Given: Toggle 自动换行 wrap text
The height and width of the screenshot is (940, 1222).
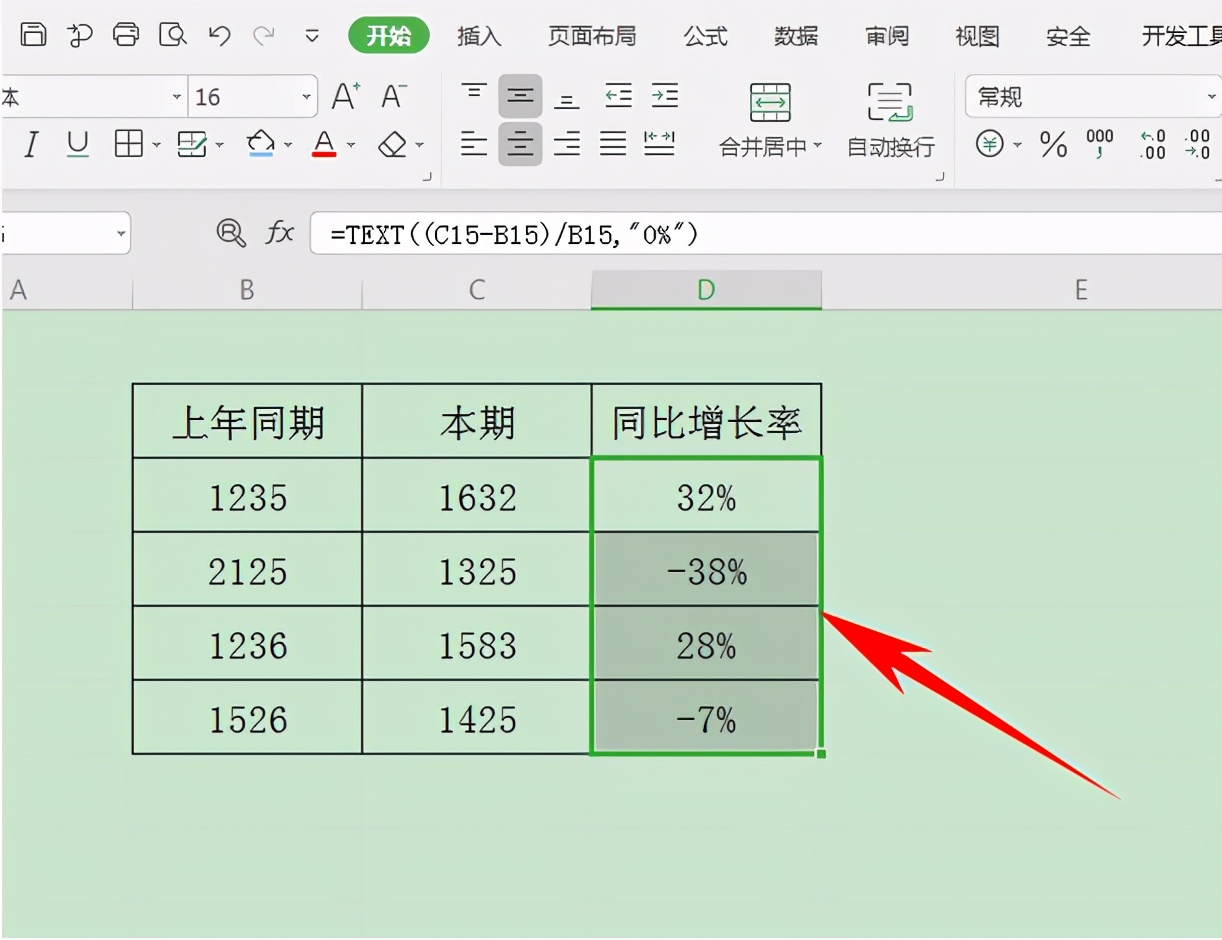Looking at the screenshot, I should (x=888, y=120).
